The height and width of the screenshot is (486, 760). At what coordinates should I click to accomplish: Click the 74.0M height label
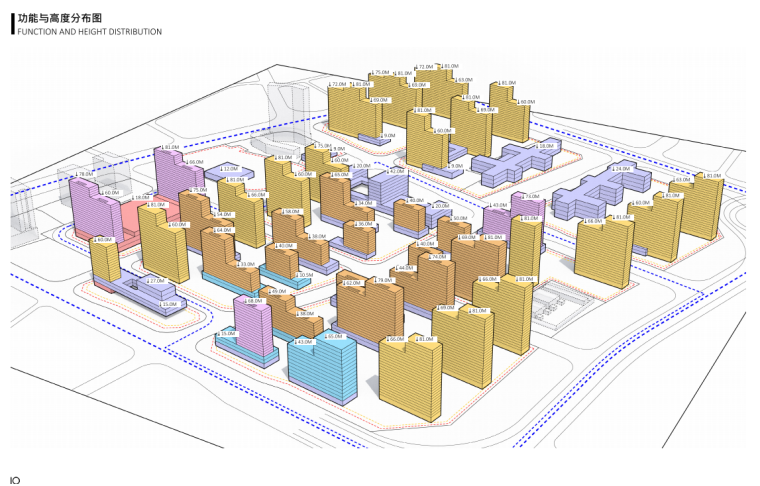pos(438,257)
